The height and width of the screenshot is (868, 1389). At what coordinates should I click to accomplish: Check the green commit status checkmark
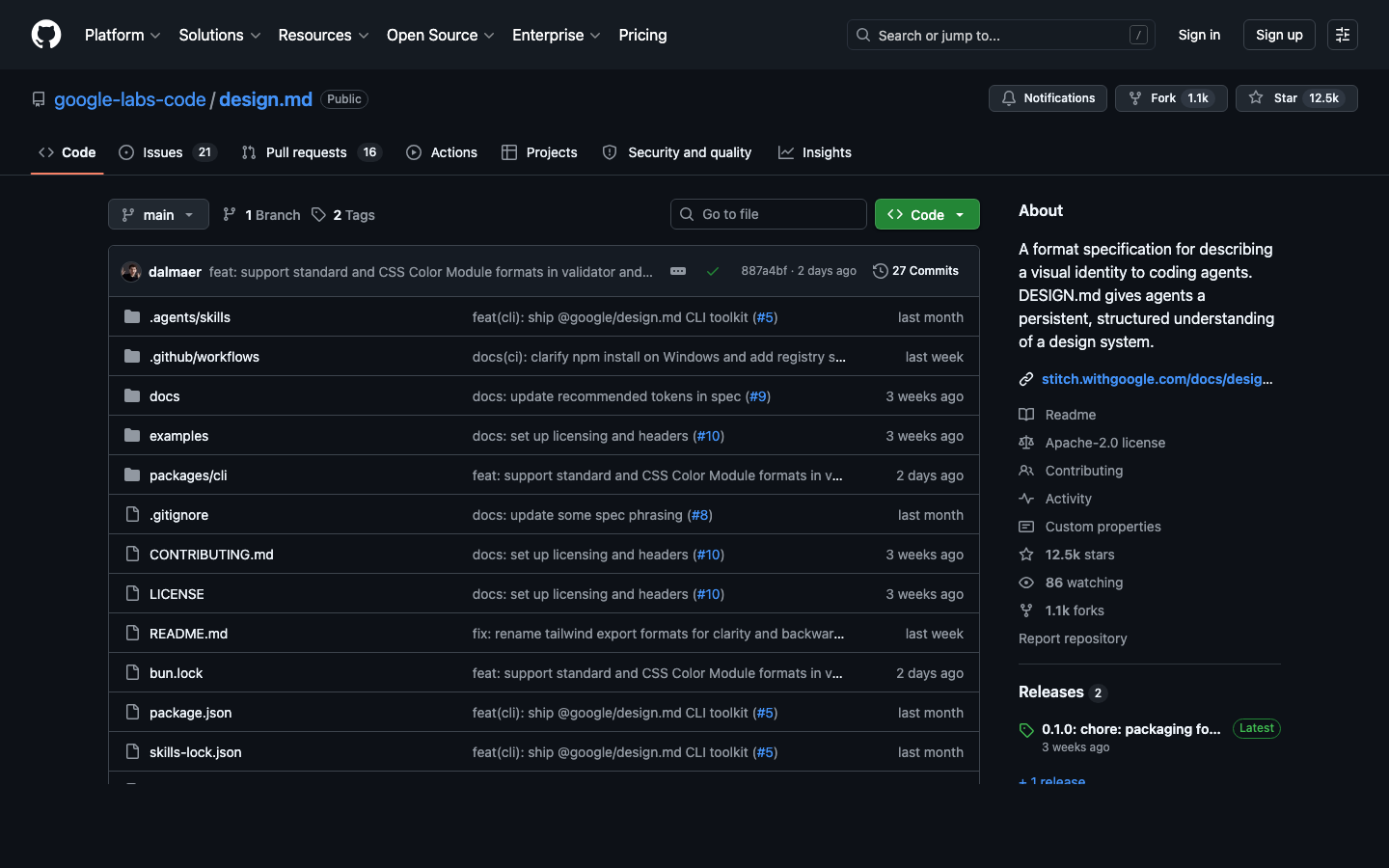tap(713, 271)
